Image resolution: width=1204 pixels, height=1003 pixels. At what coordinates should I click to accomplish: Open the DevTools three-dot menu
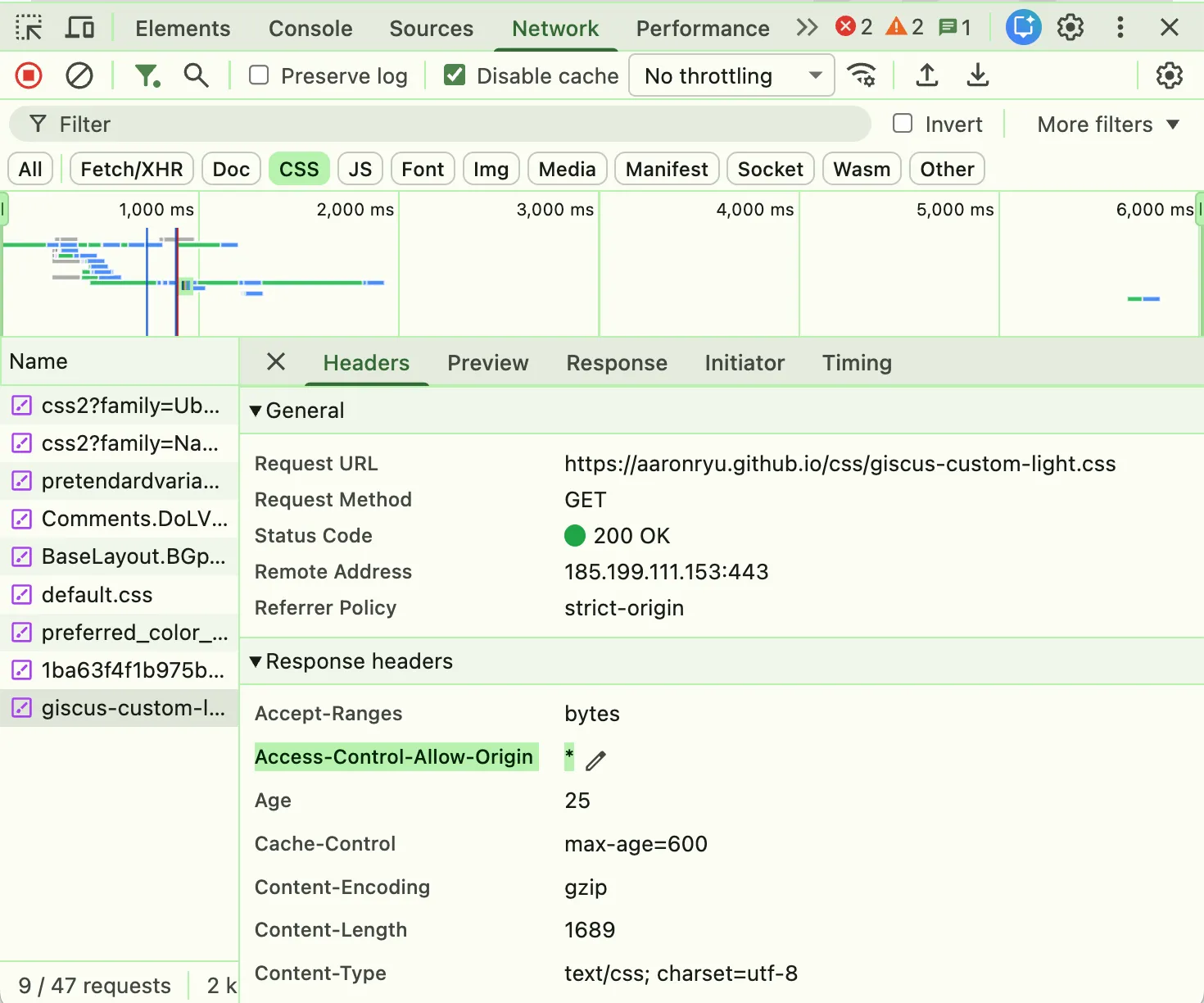point(1120,28)
